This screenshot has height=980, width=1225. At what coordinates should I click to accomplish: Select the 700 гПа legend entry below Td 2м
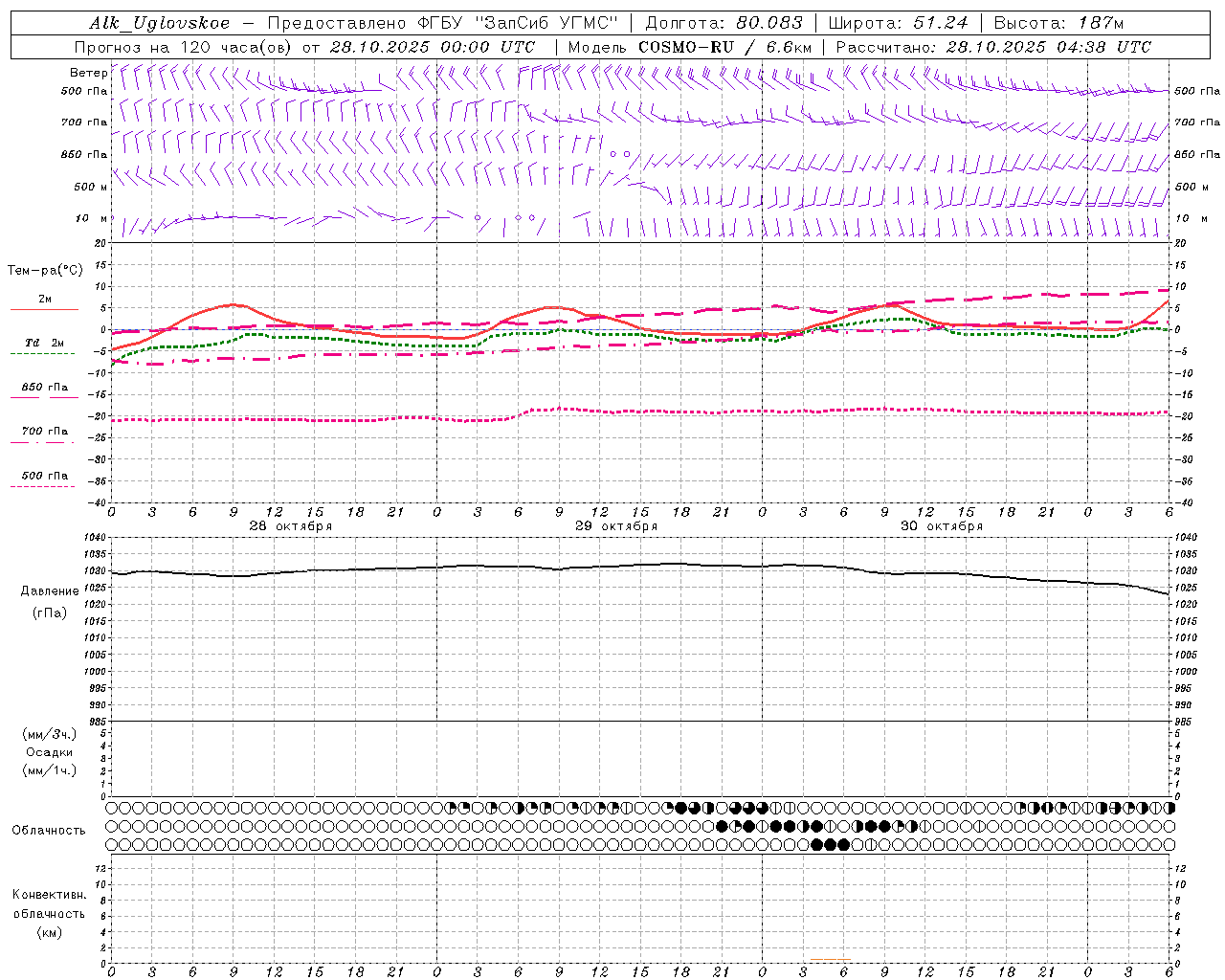pos(44,432)
